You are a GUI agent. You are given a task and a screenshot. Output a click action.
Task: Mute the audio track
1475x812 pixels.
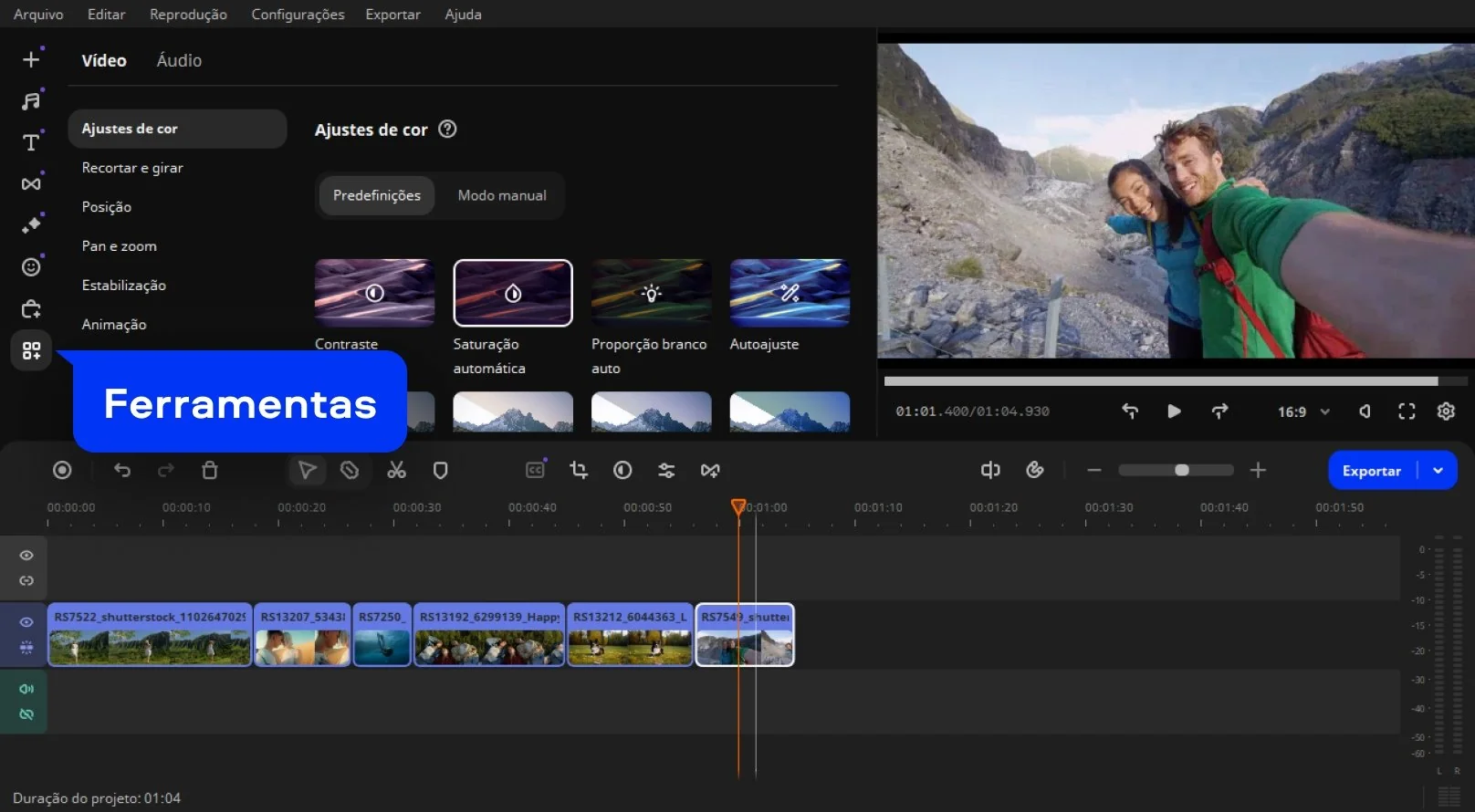[x=26, y=689]
